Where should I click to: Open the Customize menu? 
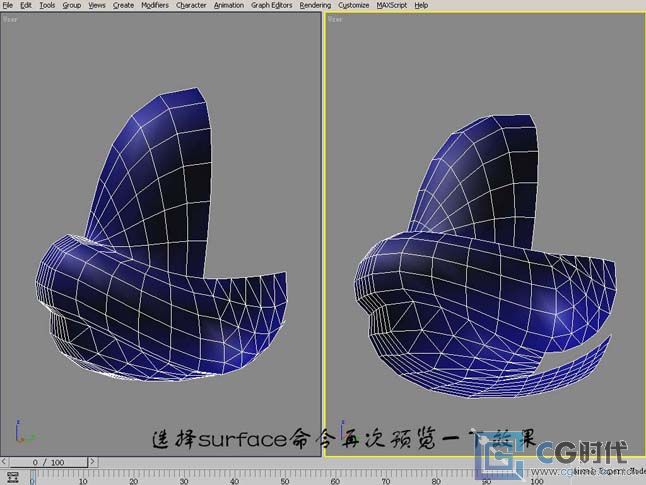353,5
